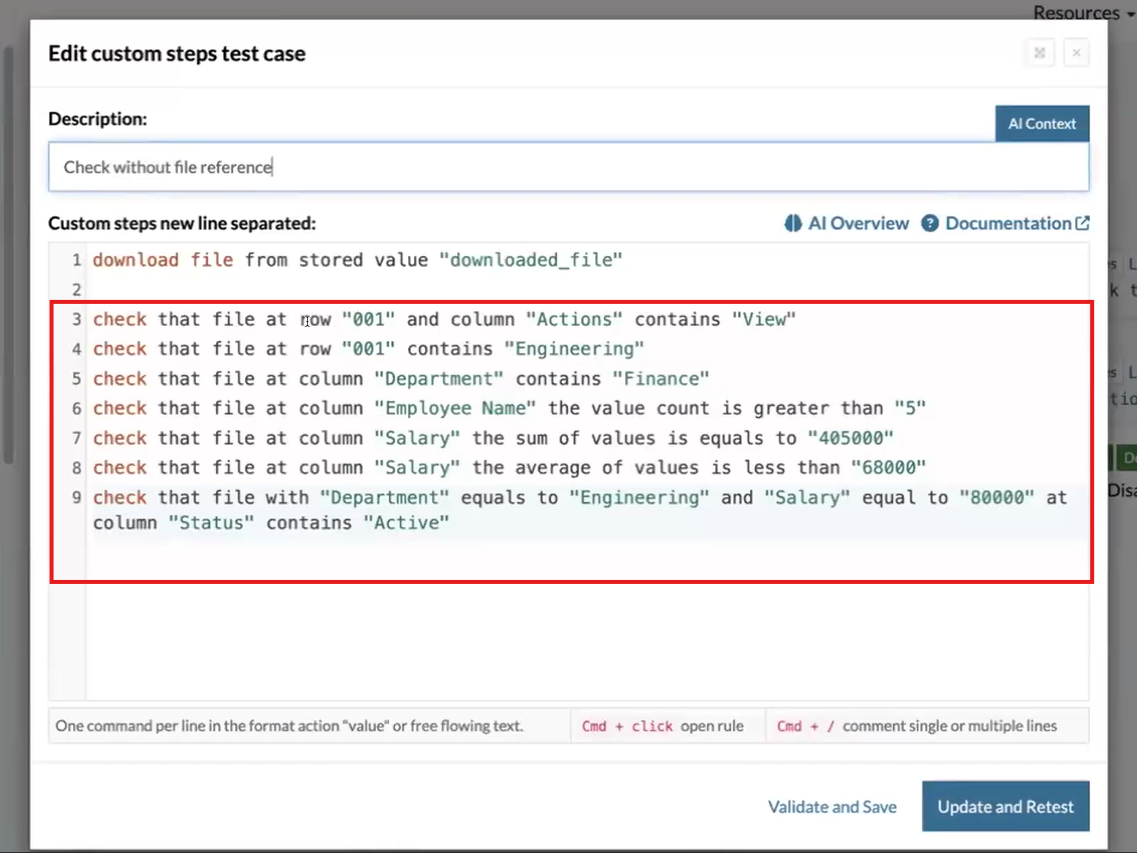
Task: Open the Resources dropdown behind the dialog
Action: 1083,12
